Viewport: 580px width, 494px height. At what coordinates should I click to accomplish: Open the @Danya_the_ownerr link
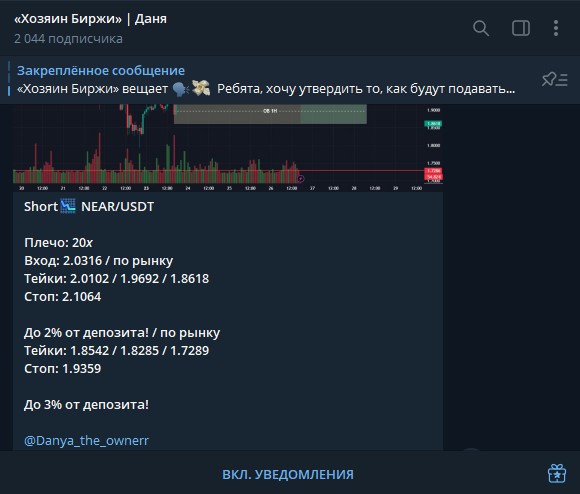click(86, 440)
